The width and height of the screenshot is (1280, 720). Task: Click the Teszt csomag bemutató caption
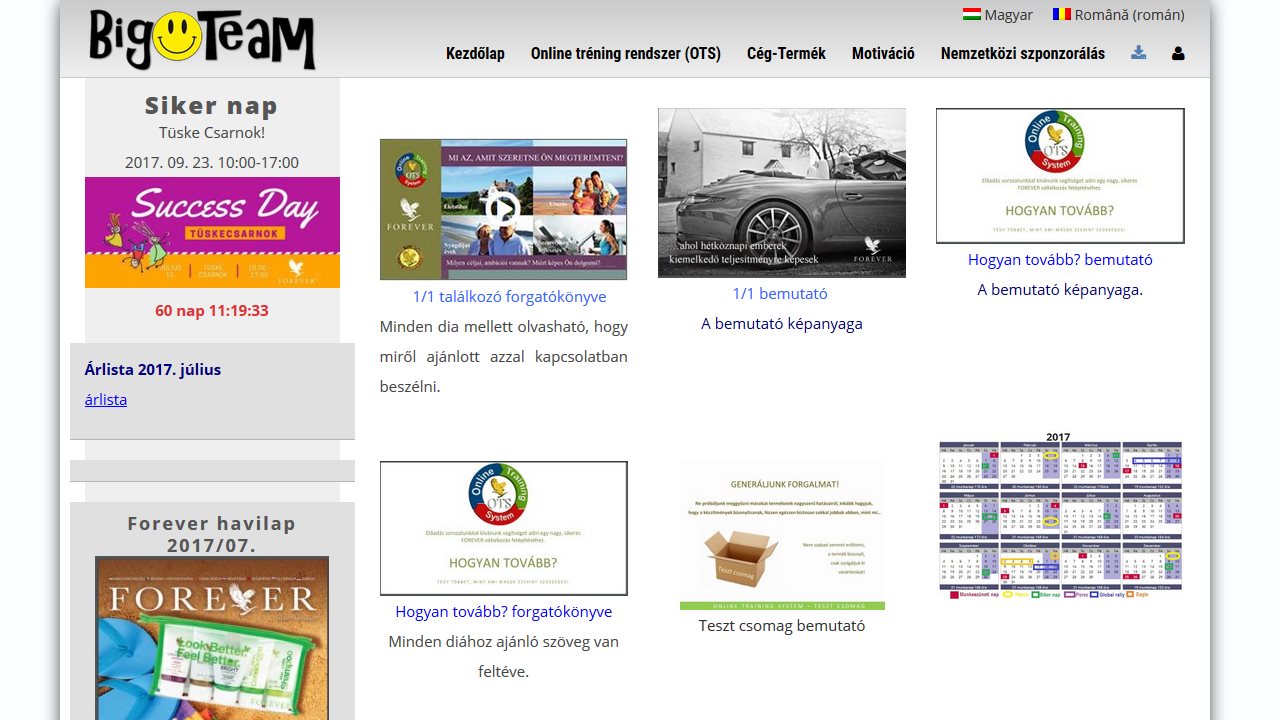coord(782,626)
